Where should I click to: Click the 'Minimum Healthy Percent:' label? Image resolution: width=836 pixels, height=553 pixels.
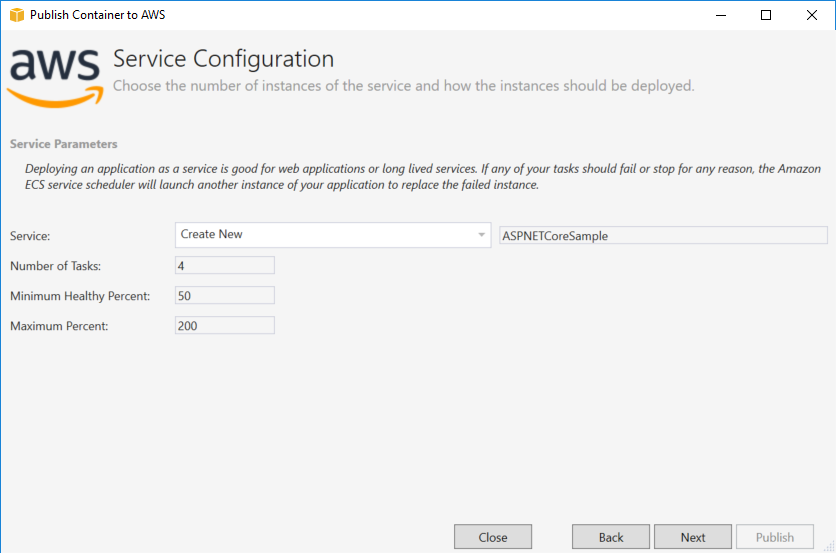click(x=80, y=296)
